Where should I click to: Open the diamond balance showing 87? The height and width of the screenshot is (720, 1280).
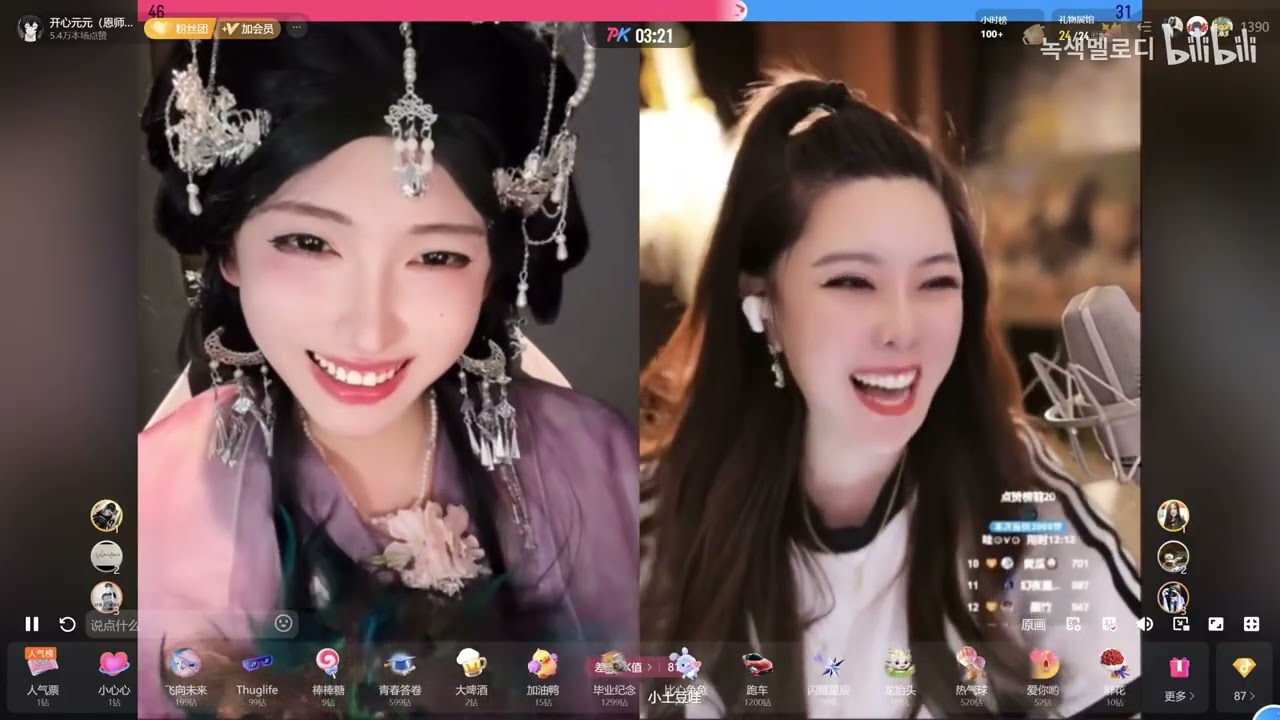pos(1244,677)
